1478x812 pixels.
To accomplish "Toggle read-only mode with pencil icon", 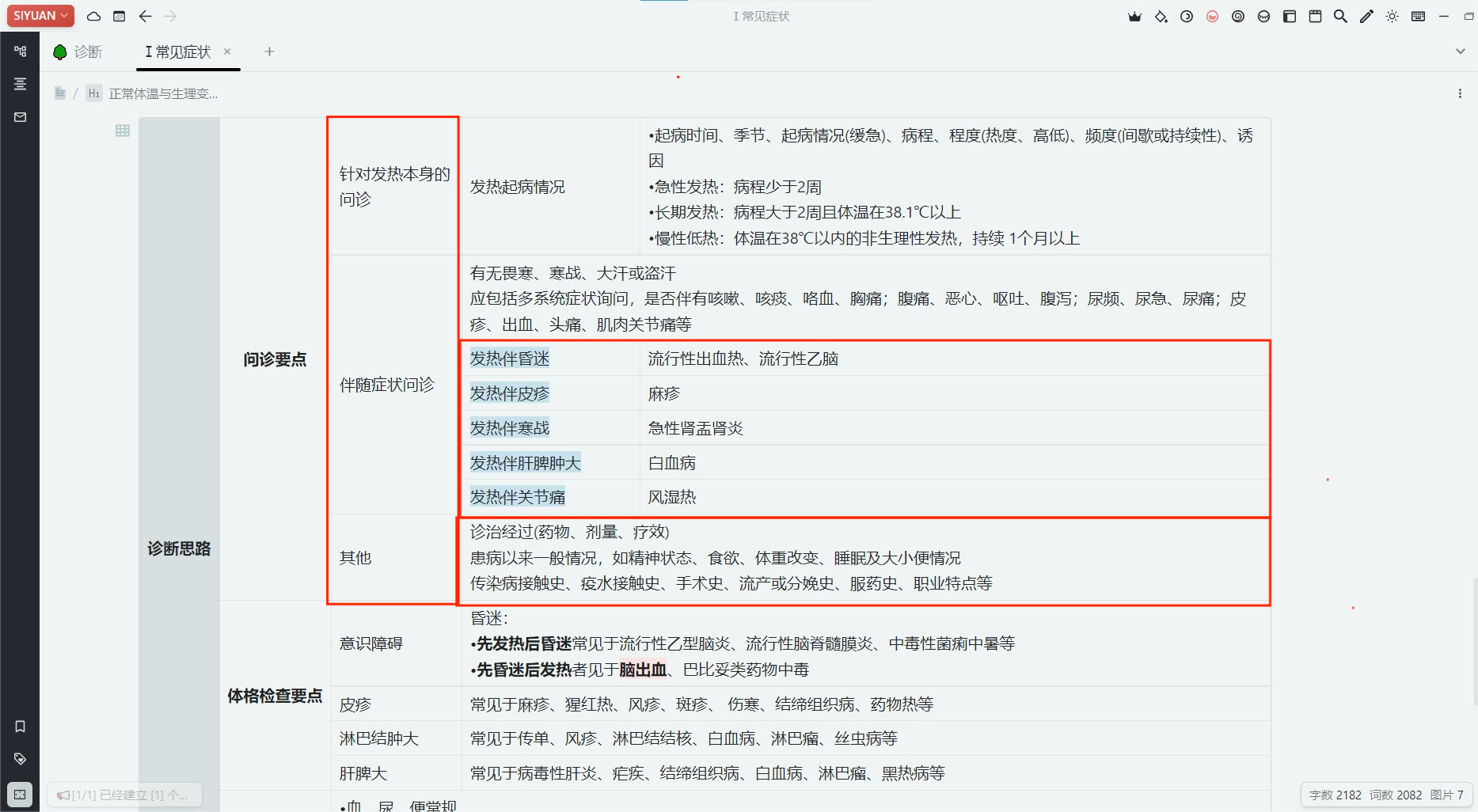I will (1366, 16).
